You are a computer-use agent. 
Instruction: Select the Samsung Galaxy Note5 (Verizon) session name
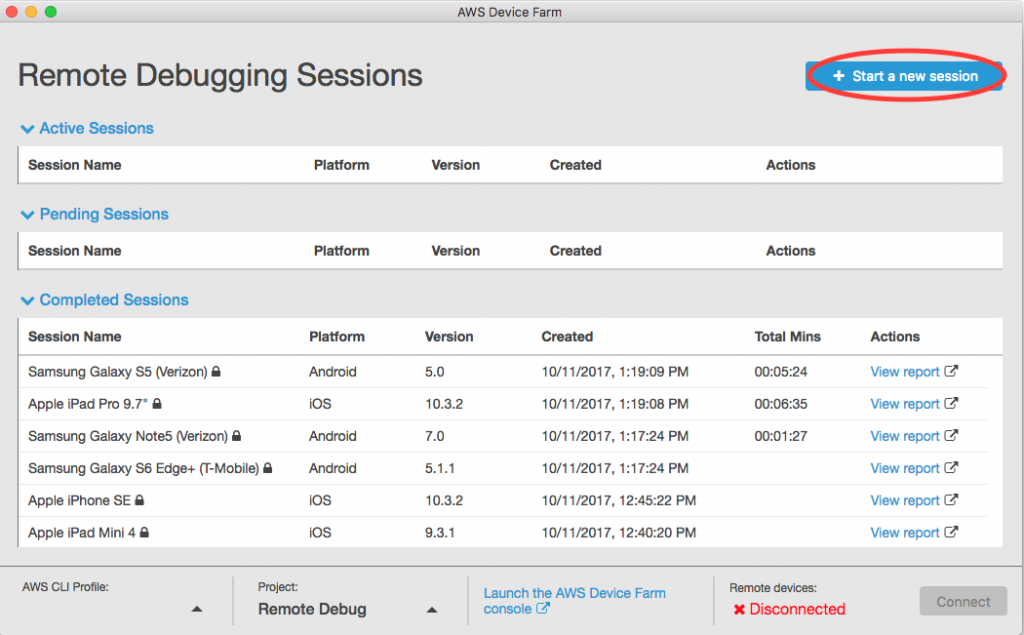click(x=128, y=436)
